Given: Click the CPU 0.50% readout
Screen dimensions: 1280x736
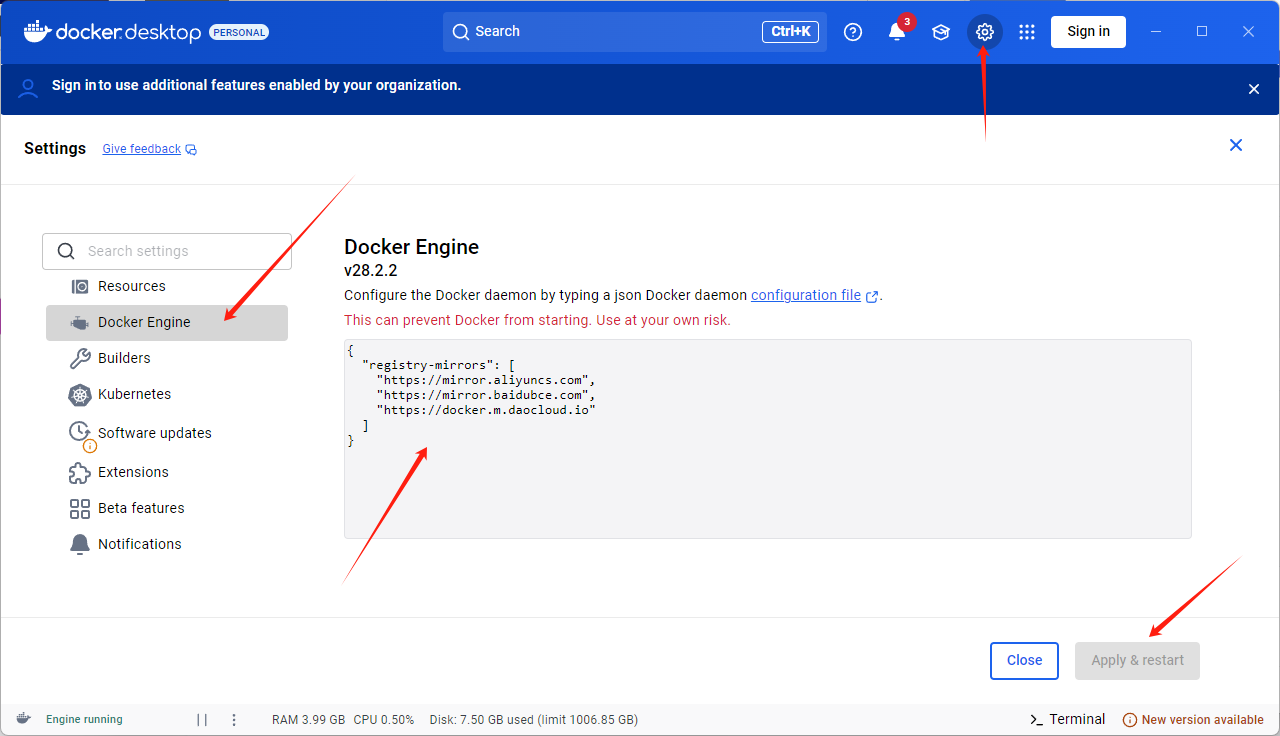Looking at the screenshot, I should 384,720.
